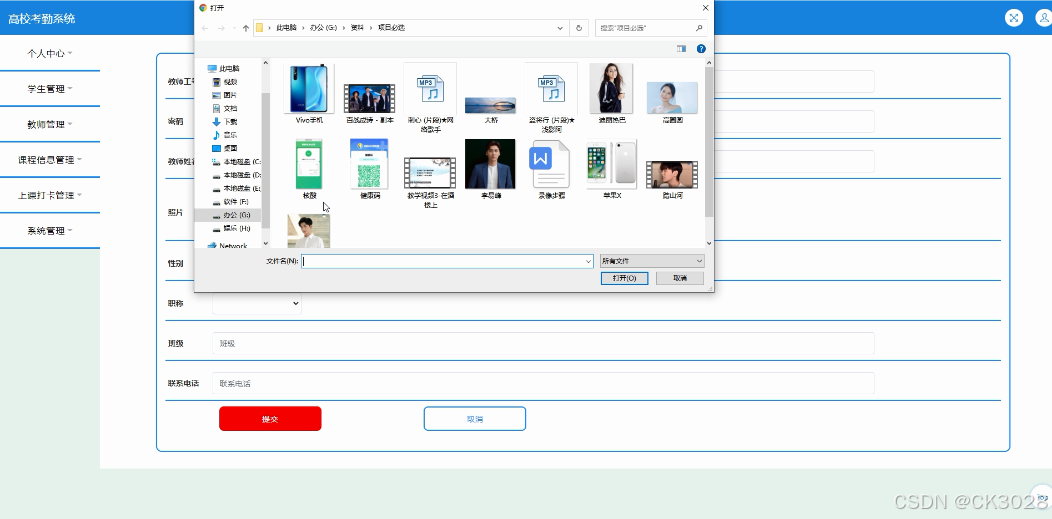Image resolution: width=1052 pixels, height=519 pixels.
Task: Open 音乐 folder in navigation pane
Action: 225,135
